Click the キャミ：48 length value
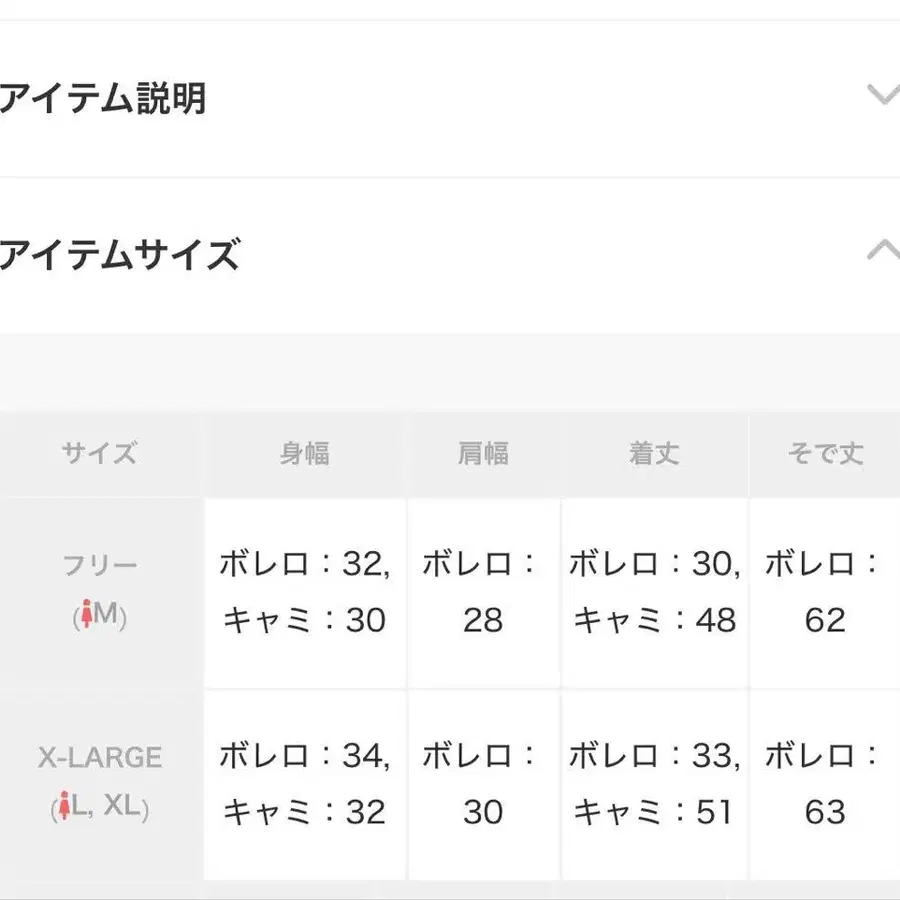 click(x=655, y=620)
